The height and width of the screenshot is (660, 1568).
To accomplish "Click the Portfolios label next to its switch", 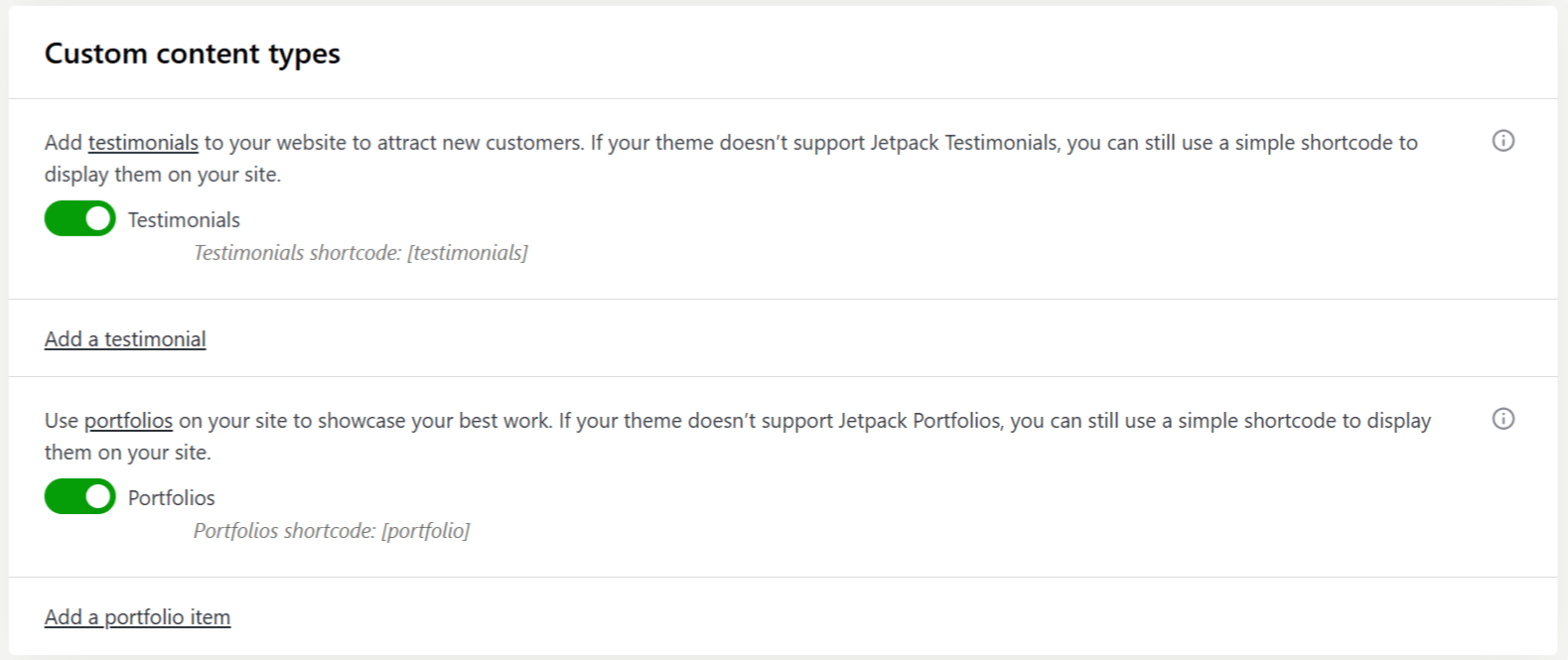I will click(171, 496).
